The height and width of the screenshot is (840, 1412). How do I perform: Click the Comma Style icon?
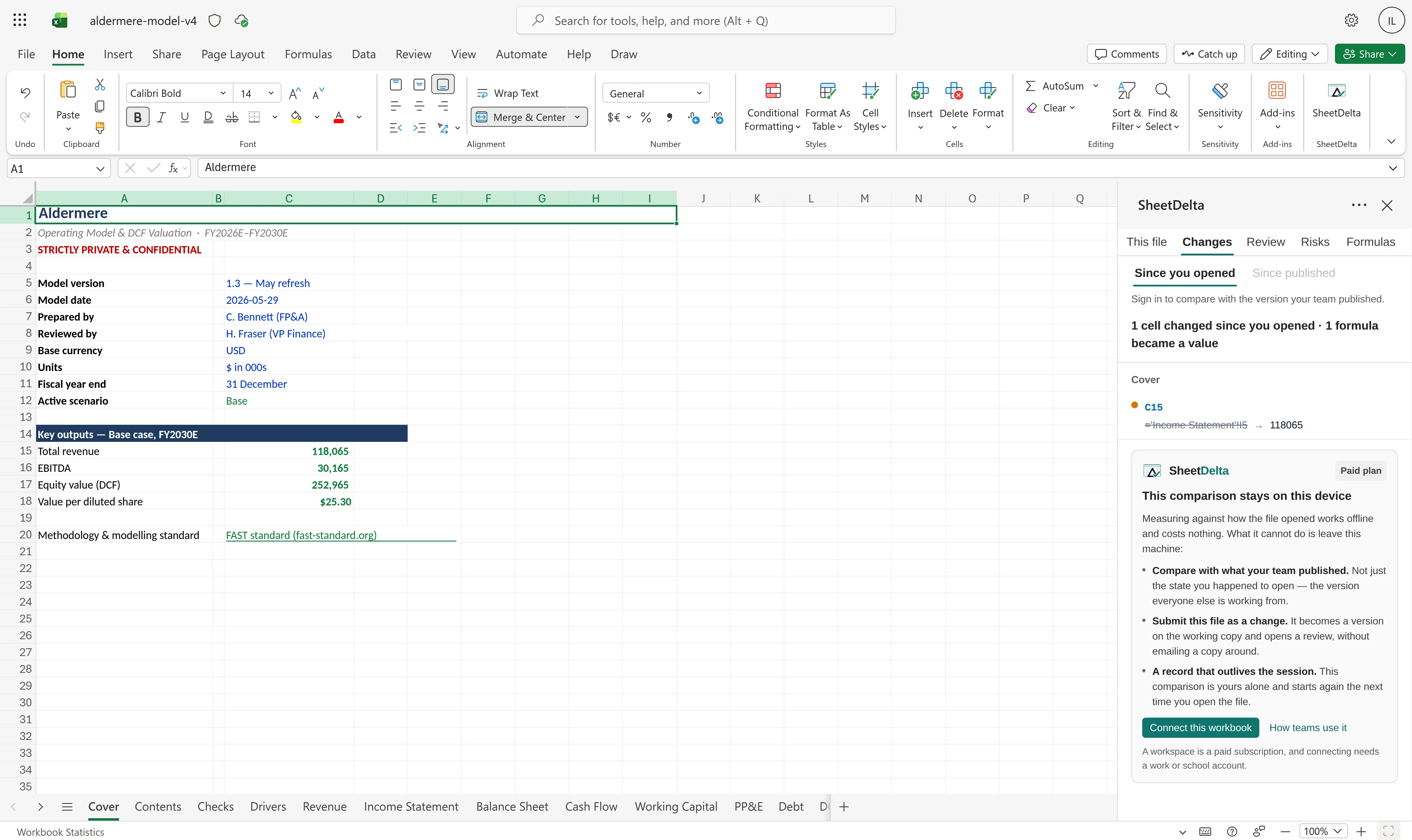[670, 117]
